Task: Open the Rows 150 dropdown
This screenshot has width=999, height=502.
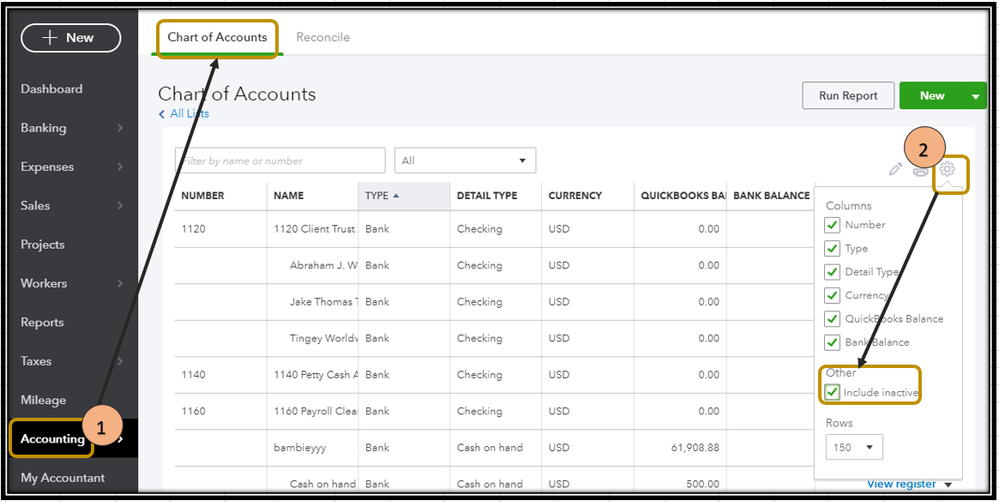Action: click(x=854, y=447)
